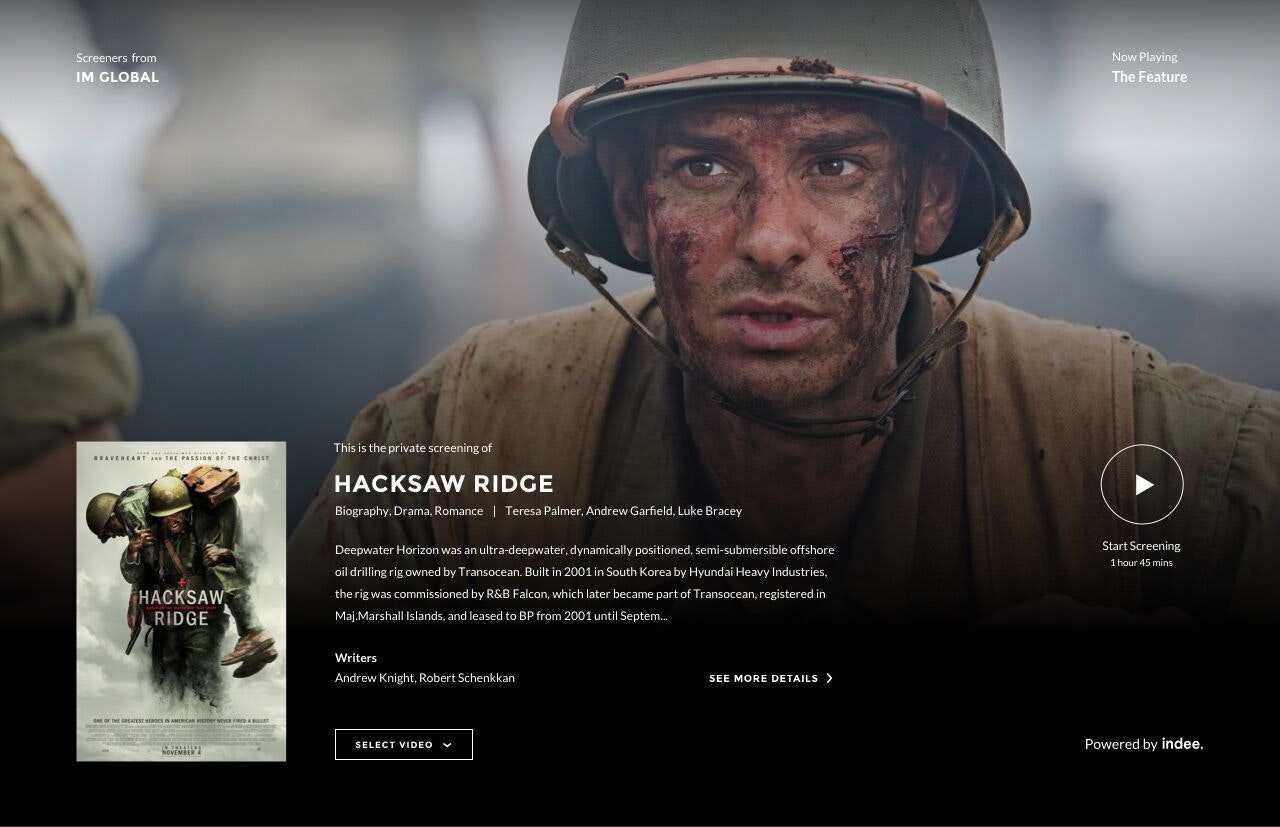The width and height of the screenshot is (1280, 827).
Task: Click the Hacksaw Ridge poster thumbnail
Action: [x=181, y=601]
